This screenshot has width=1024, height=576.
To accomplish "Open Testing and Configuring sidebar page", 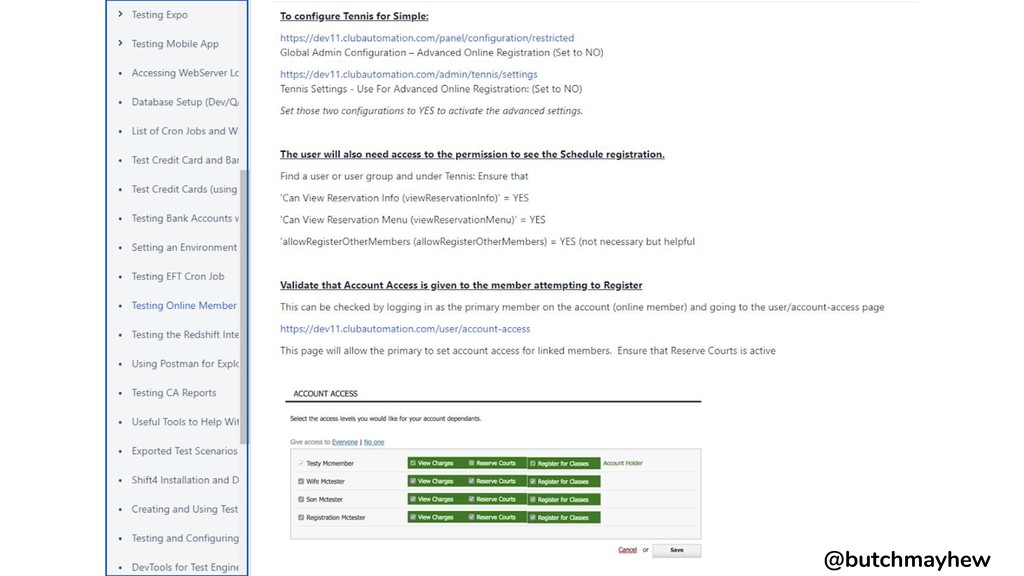I will tap(185, 538).
